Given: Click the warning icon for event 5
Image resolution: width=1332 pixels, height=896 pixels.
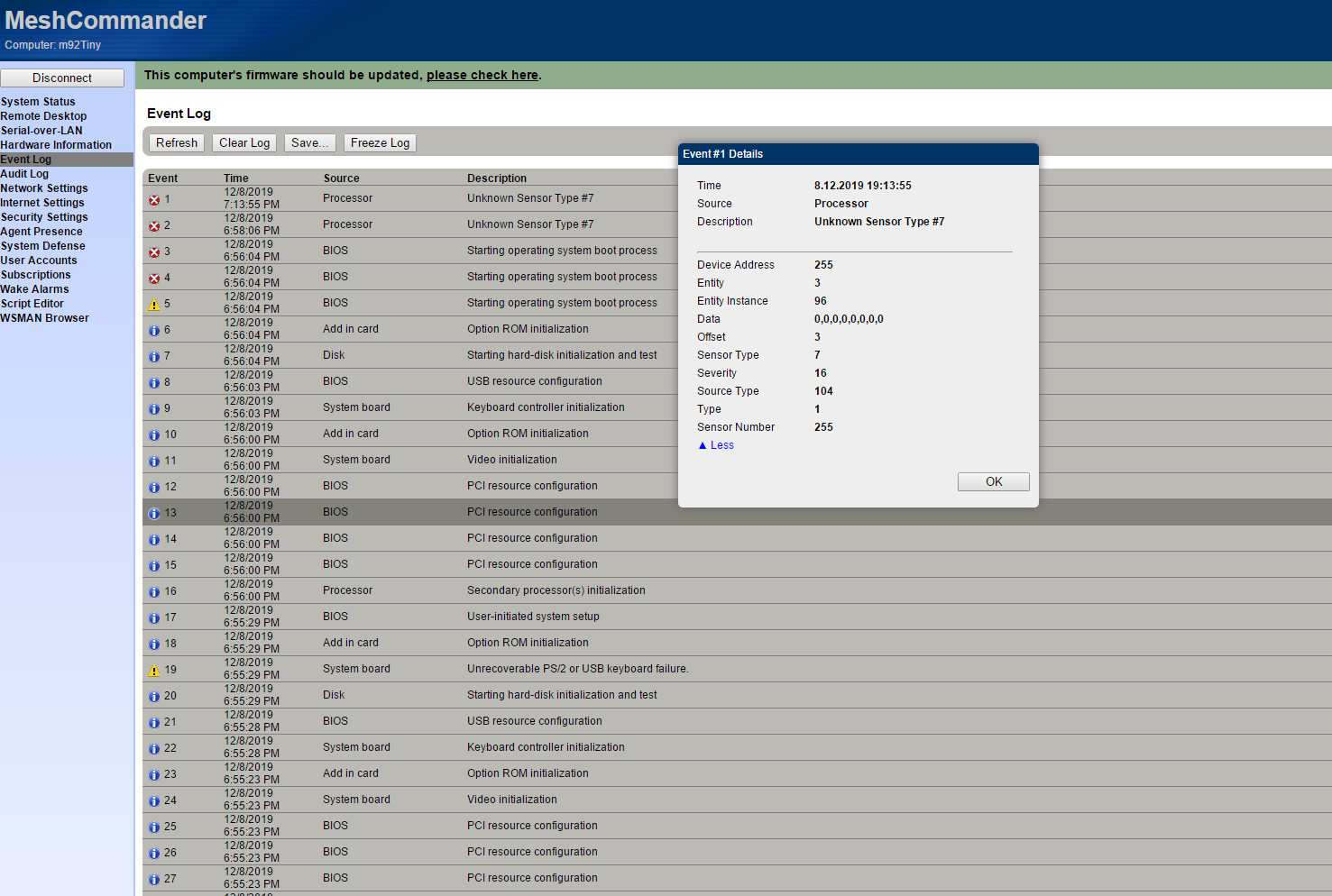Looking at the screenshot, I should (154, 305).
